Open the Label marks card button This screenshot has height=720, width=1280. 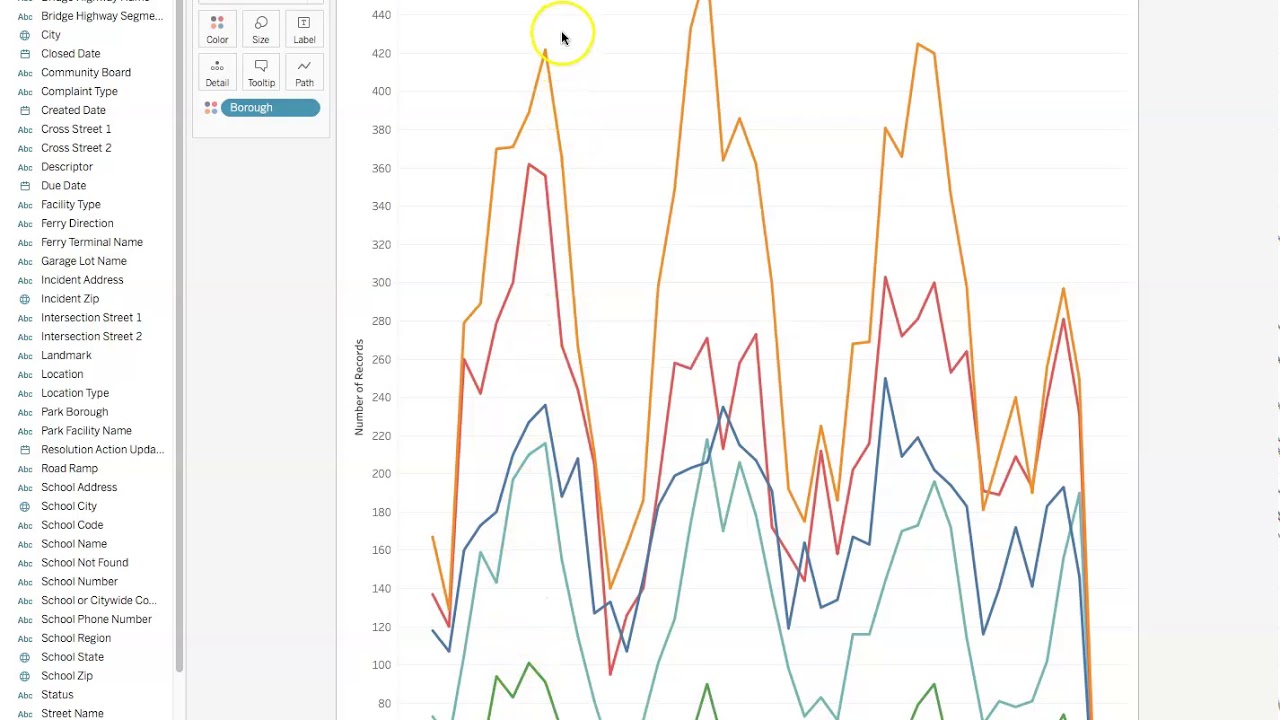(304, 30)
